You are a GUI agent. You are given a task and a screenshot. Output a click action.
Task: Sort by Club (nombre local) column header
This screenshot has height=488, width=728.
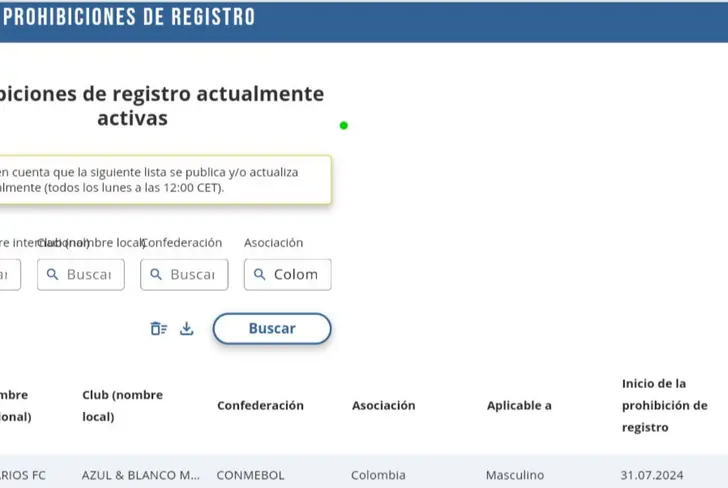point(122,405)
